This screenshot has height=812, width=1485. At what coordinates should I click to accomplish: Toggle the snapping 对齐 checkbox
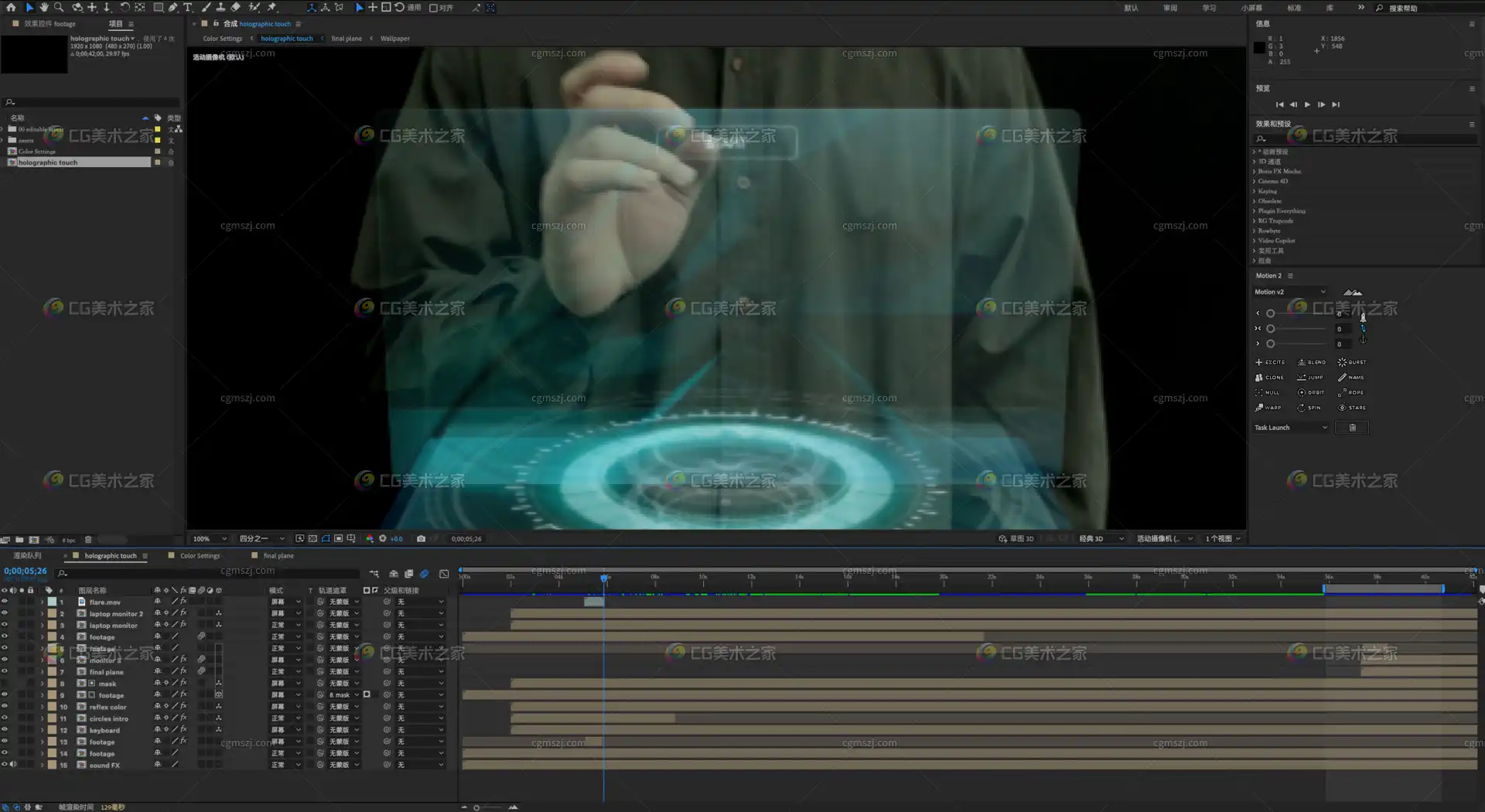[433, 8]
